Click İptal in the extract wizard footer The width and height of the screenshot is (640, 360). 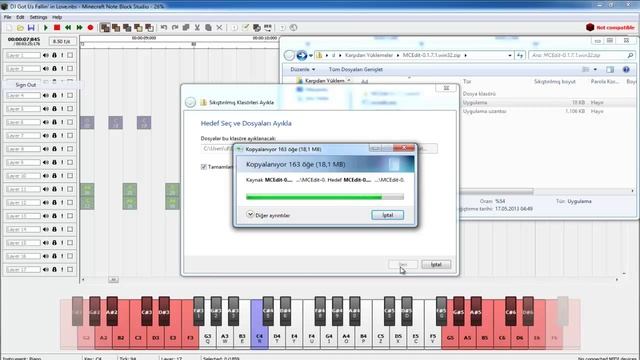[x=436, y=264]
